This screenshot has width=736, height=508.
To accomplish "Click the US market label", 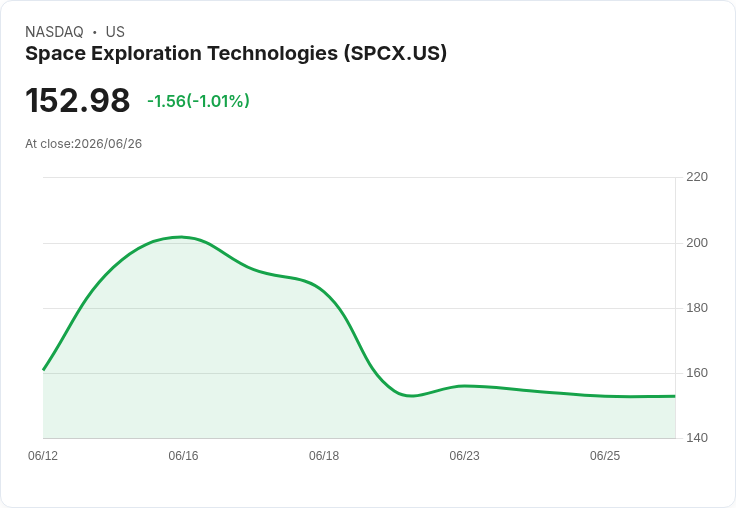I will point(115,32).
